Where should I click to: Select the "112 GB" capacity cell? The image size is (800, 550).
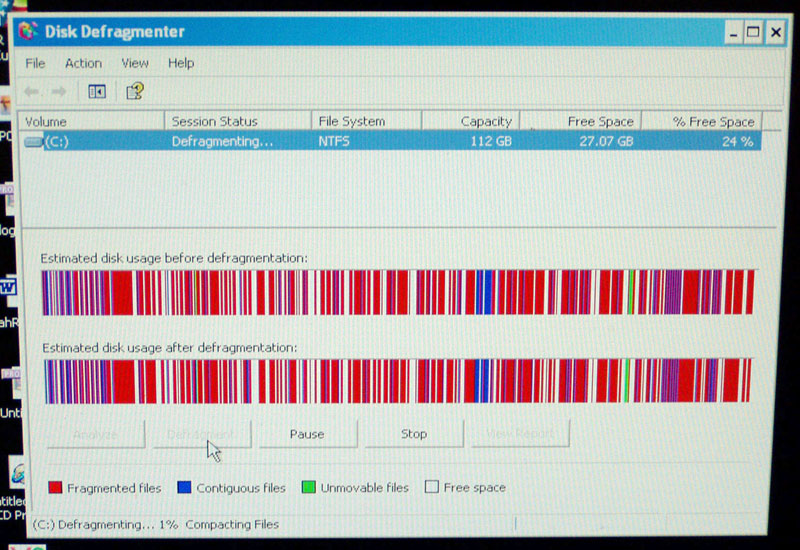pyautogui.click(x=491, y=141)
